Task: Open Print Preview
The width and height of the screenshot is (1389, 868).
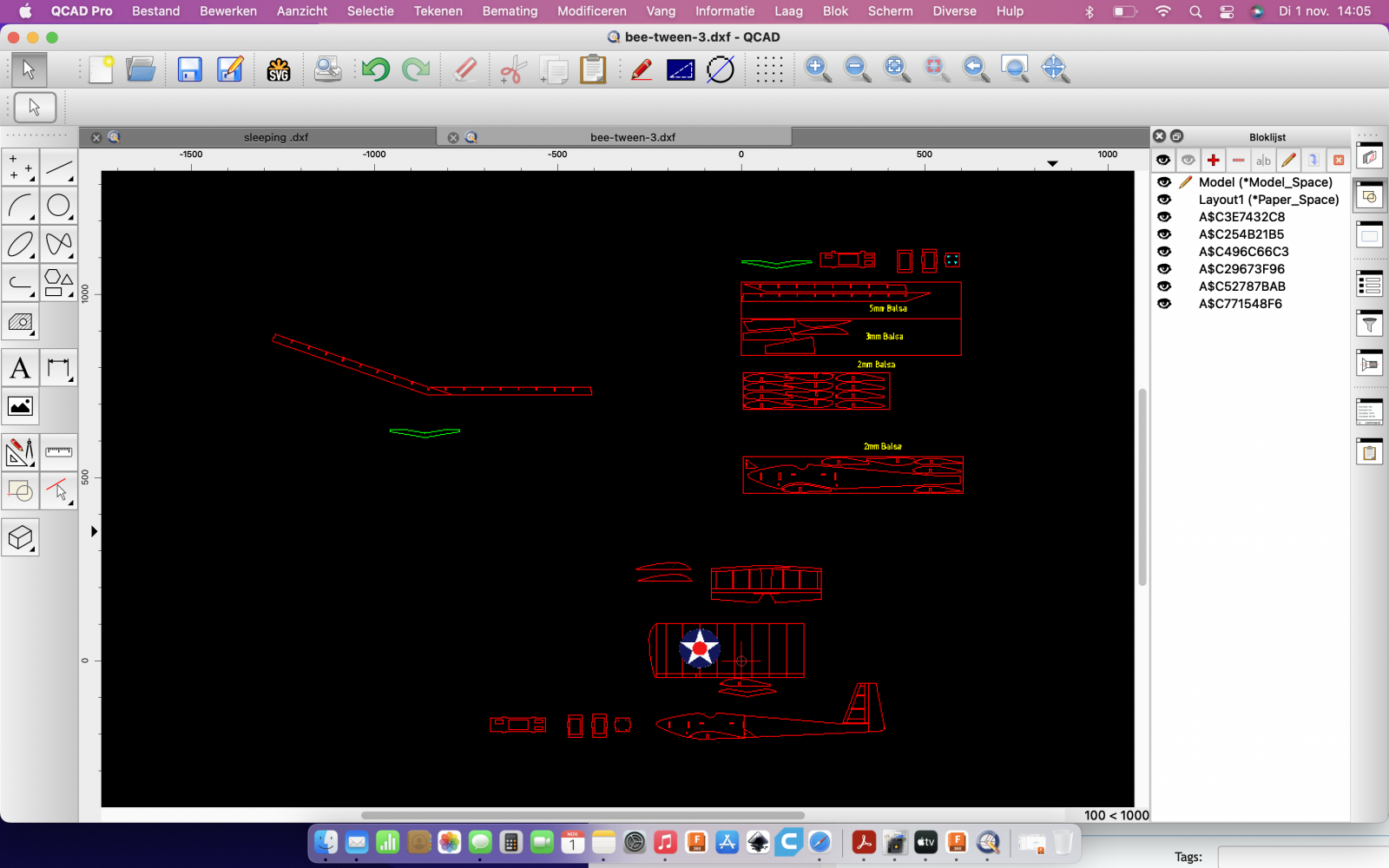Action: point(327,69)
